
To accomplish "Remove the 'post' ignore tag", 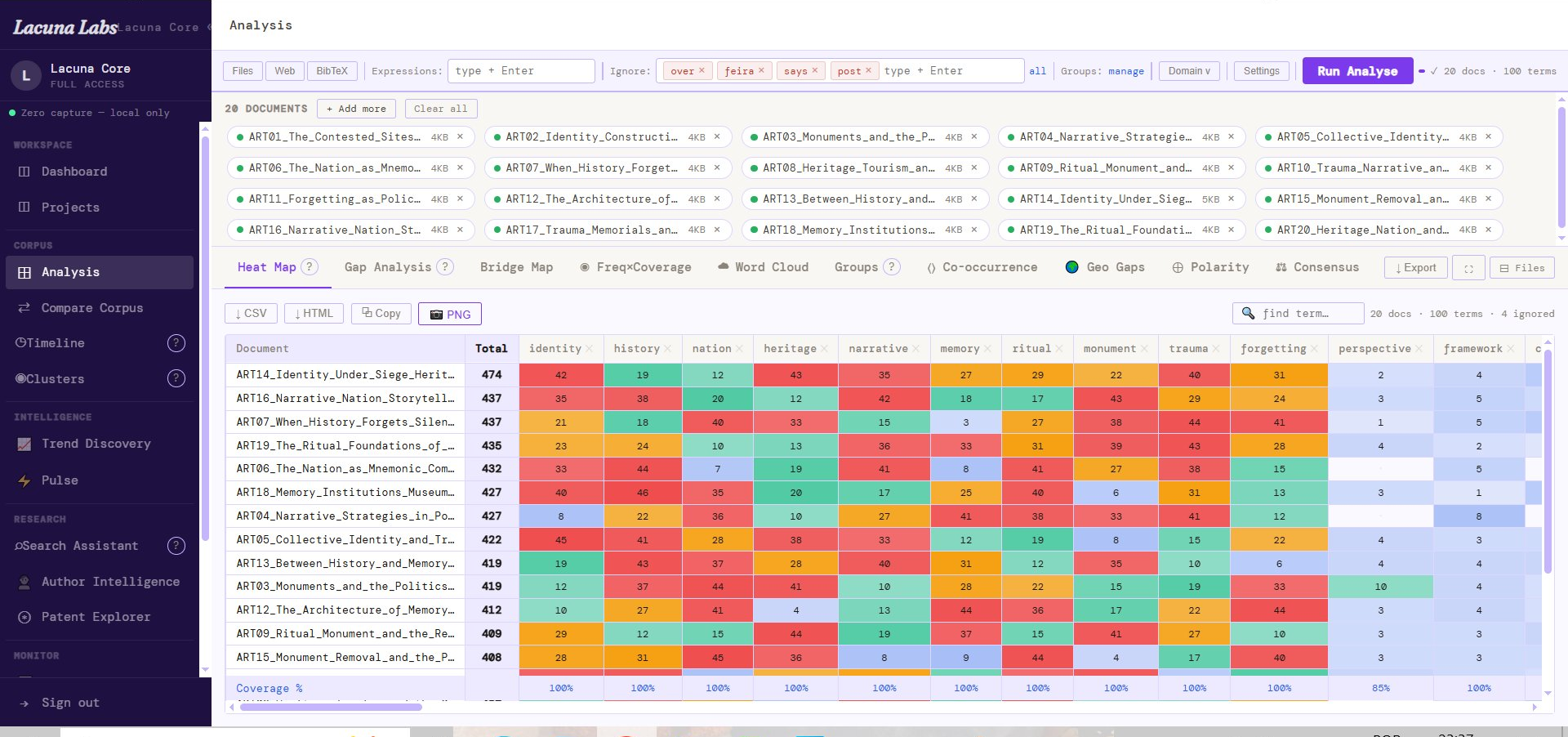I will pos(868,70).
